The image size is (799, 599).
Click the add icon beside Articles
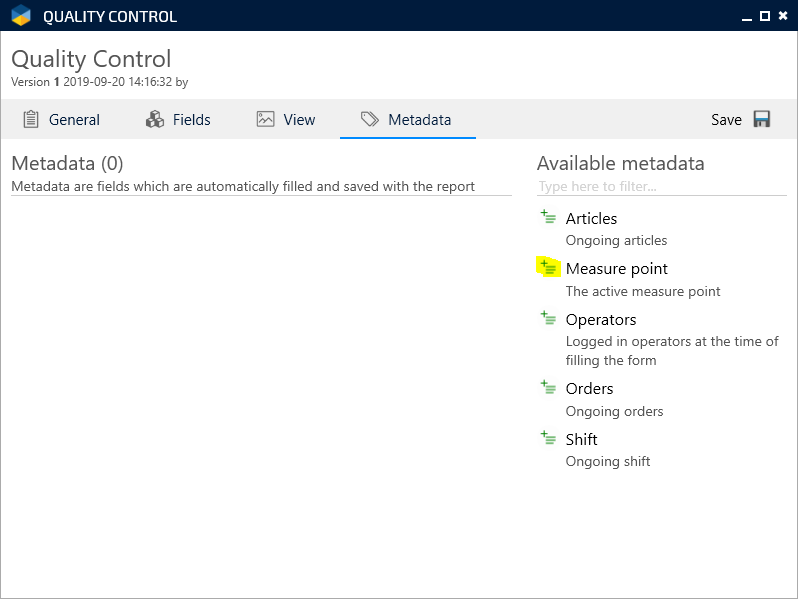(x=548, y=217)
